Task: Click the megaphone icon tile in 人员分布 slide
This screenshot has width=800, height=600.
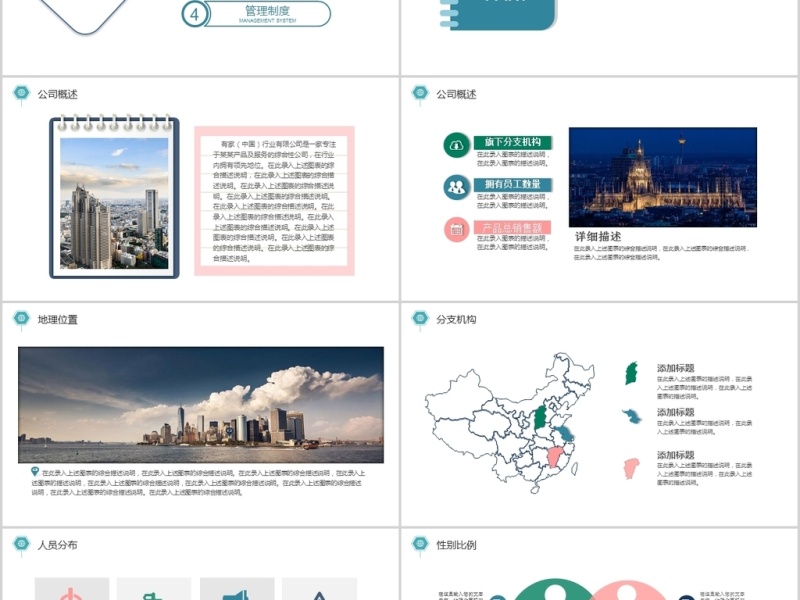Action: [237, 592]
